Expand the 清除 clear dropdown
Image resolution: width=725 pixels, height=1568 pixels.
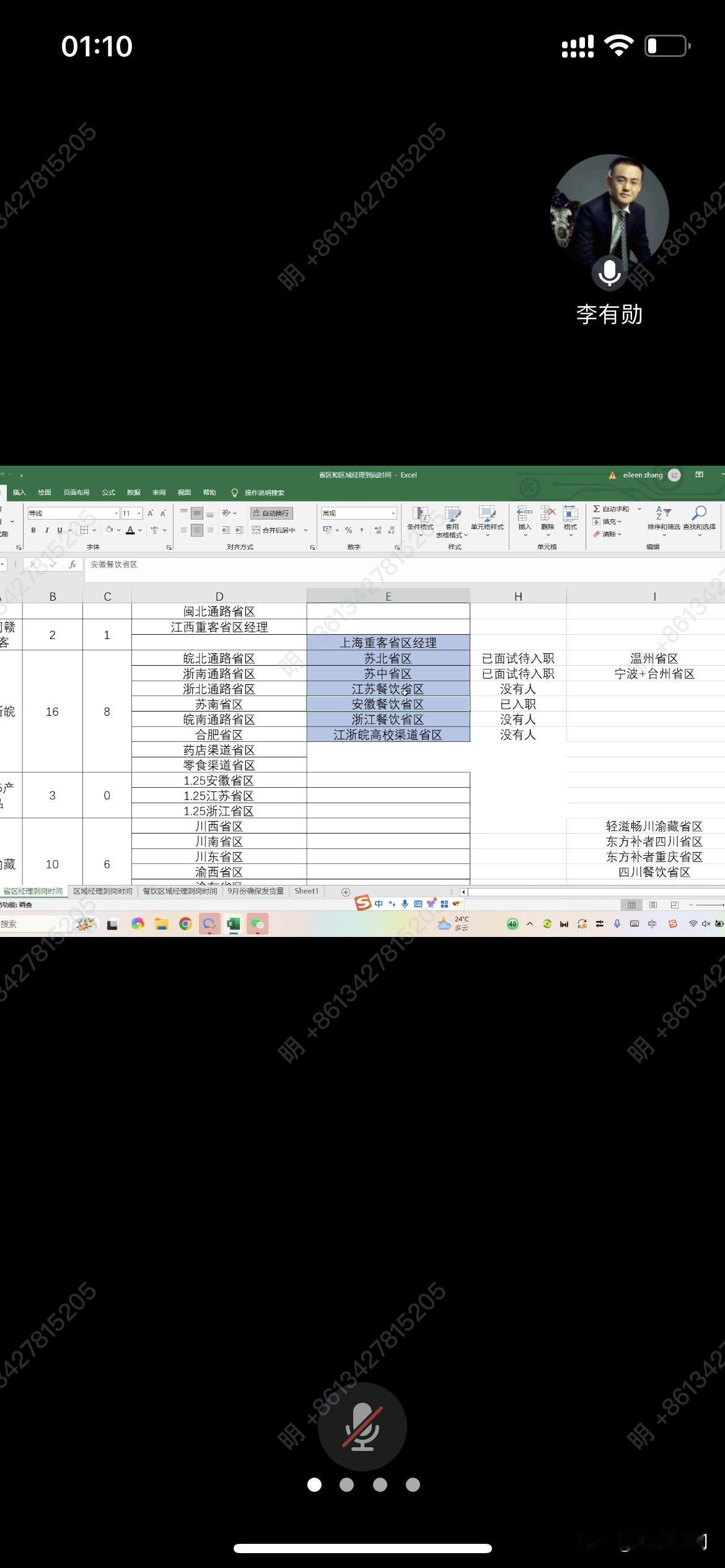[x=607, y=534]
